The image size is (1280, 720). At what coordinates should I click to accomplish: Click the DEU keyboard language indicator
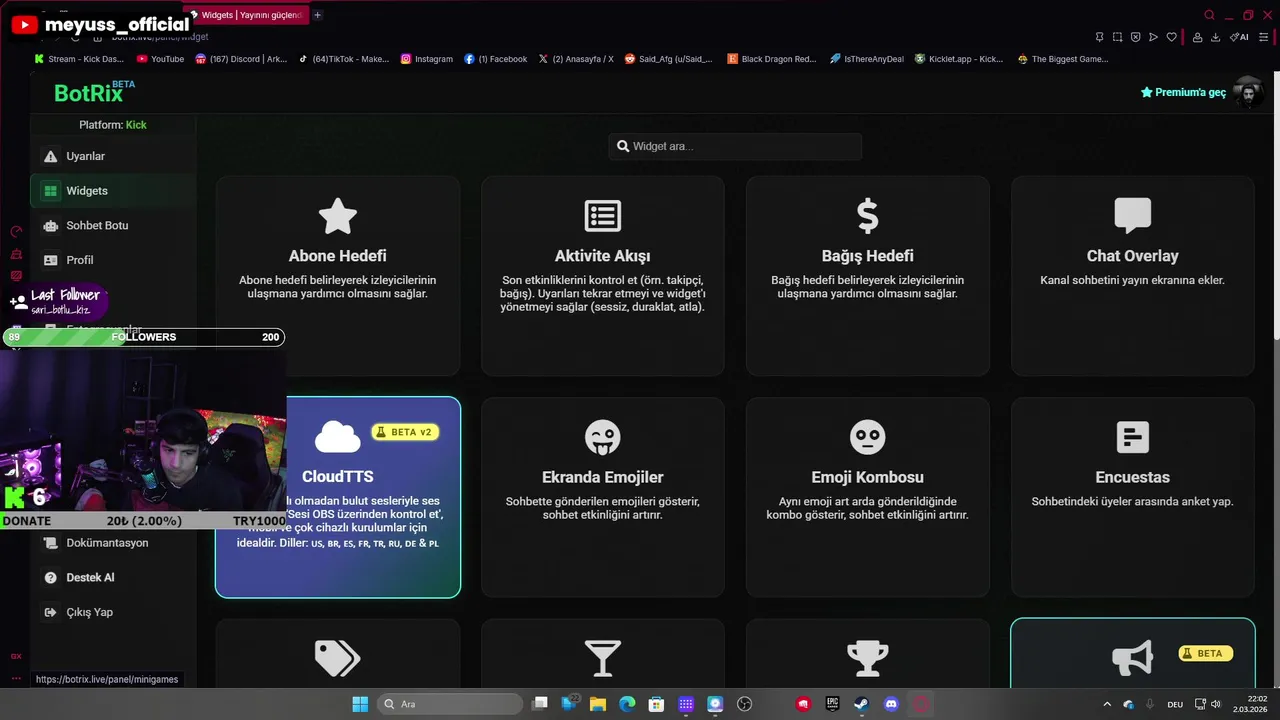(x=1176, y=704)
